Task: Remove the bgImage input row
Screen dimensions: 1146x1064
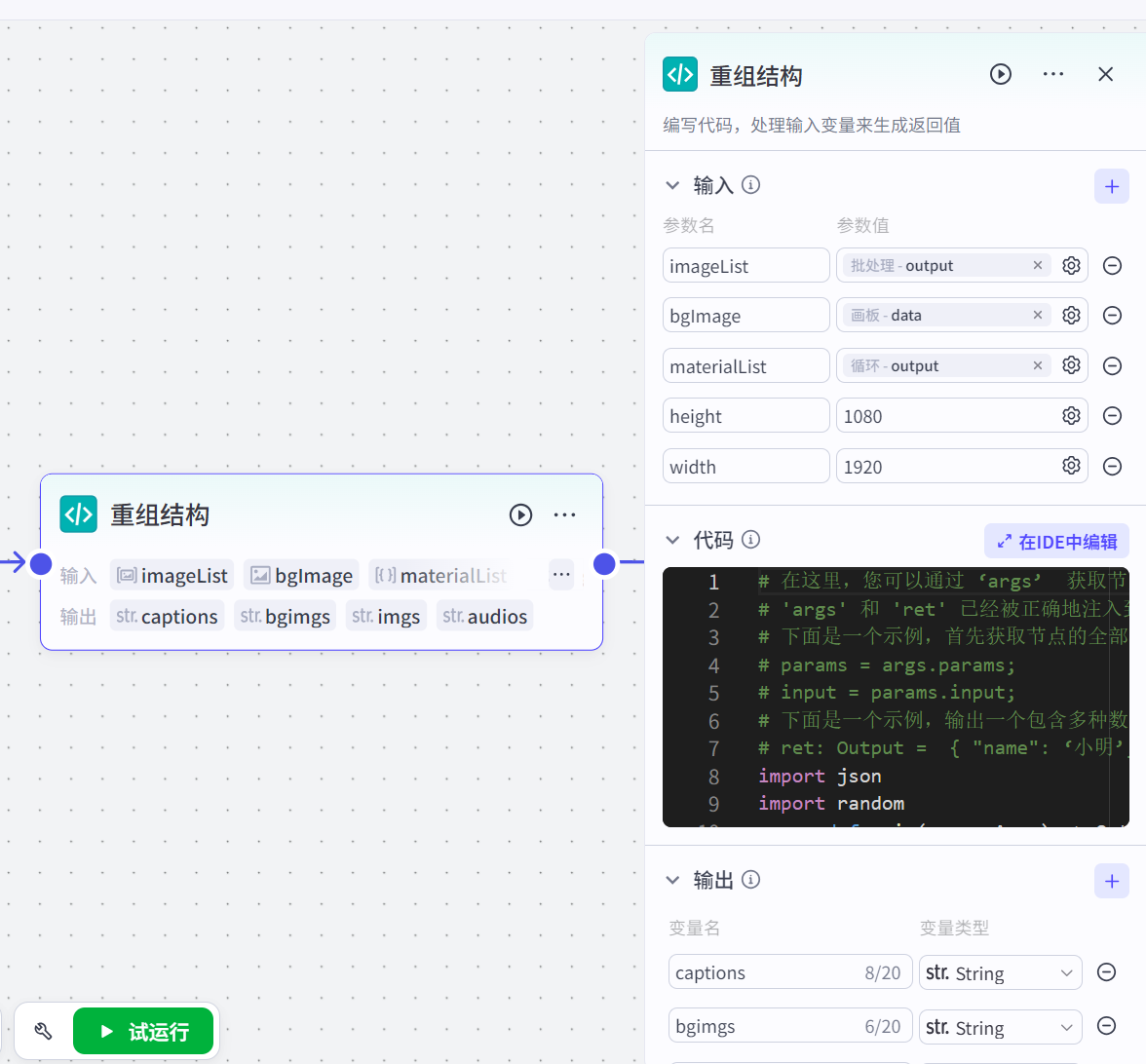Action: pos(1112,315)
